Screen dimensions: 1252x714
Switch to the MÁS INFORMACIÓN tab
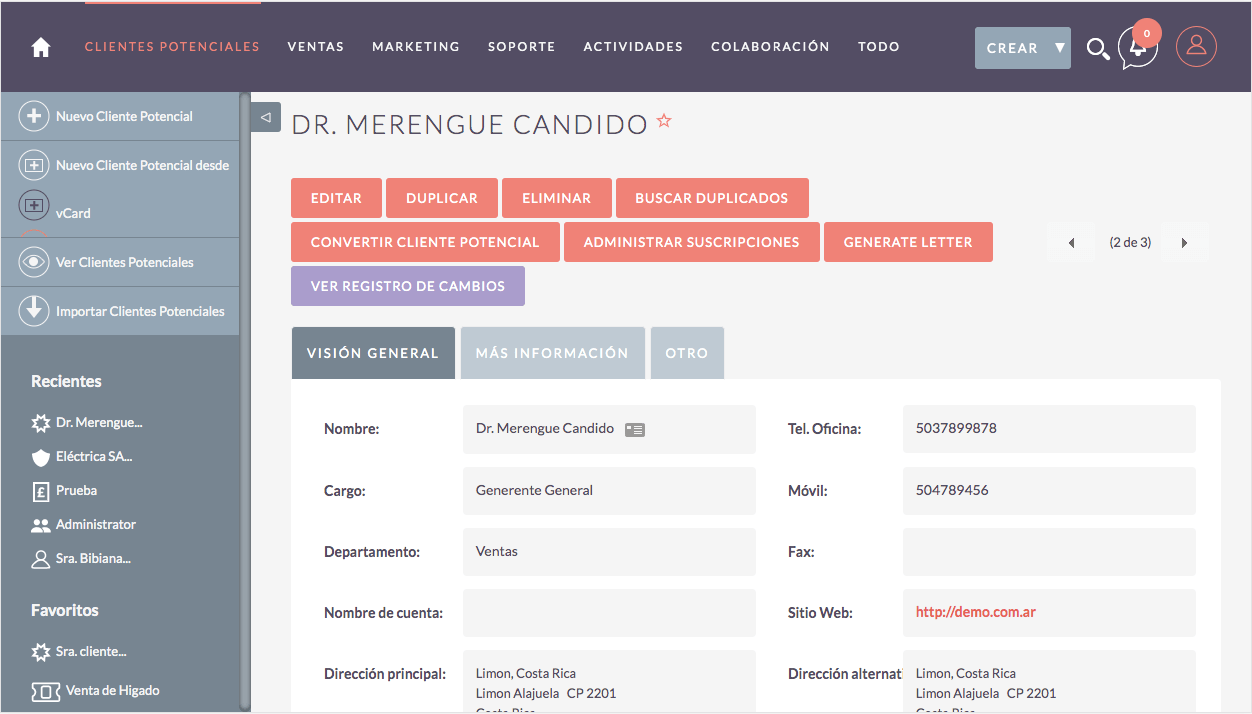click(x=552, y=353)
